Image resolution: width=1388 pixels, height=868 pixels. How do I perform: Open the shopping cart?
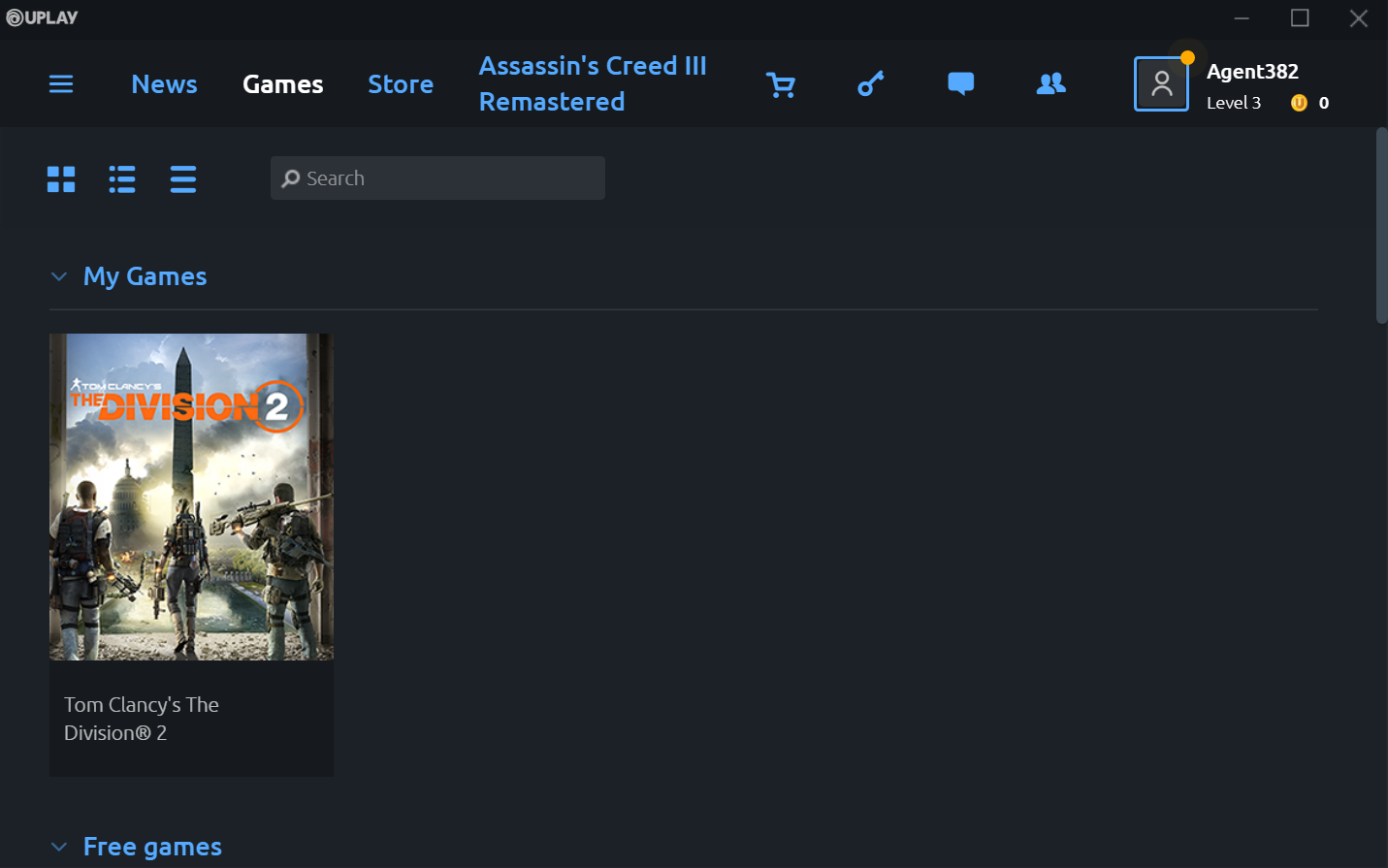(781, 85)
